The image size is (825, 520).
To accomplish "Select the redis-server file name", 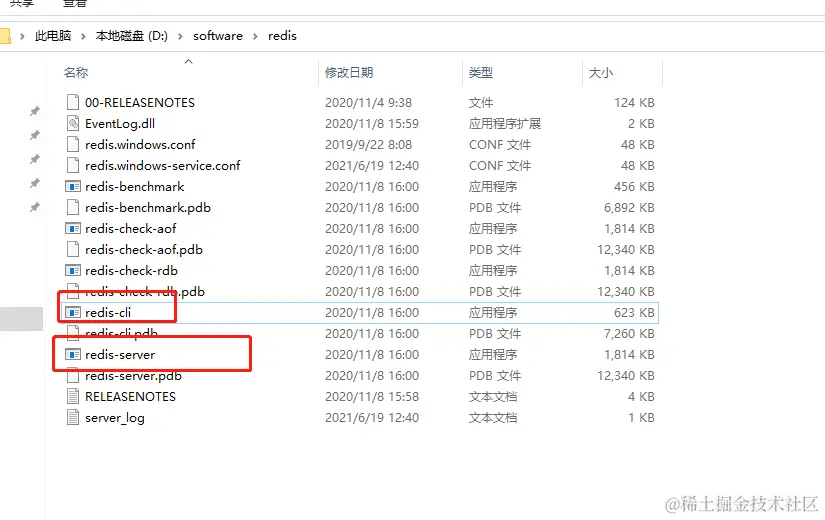I will 120,355.
